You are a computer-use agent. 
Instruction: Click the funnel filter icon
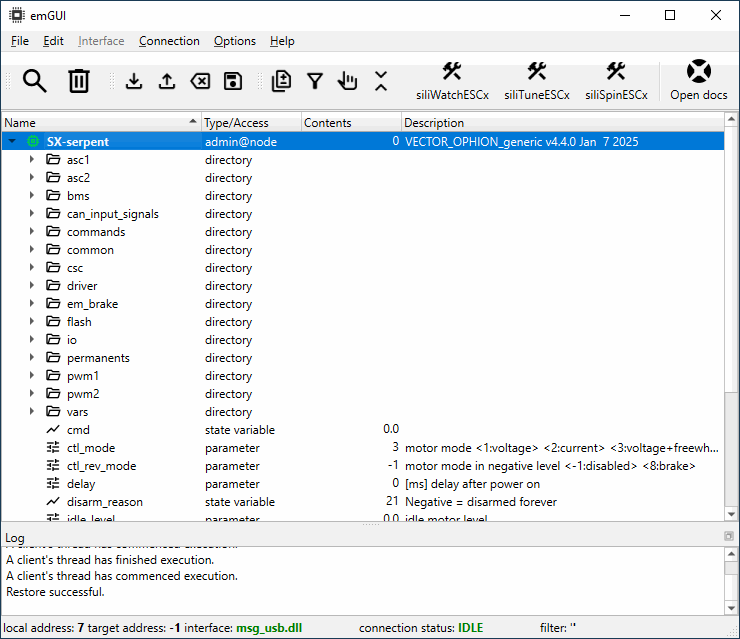click(315, 81)
